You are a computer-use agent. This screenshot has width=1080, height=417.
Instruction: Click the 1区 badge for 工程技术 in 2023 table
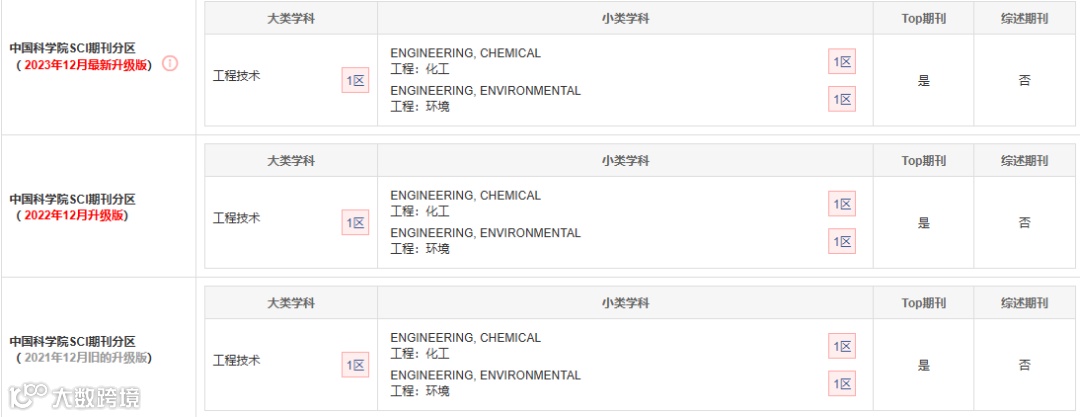pyautogui.click(x=355, y=81)
